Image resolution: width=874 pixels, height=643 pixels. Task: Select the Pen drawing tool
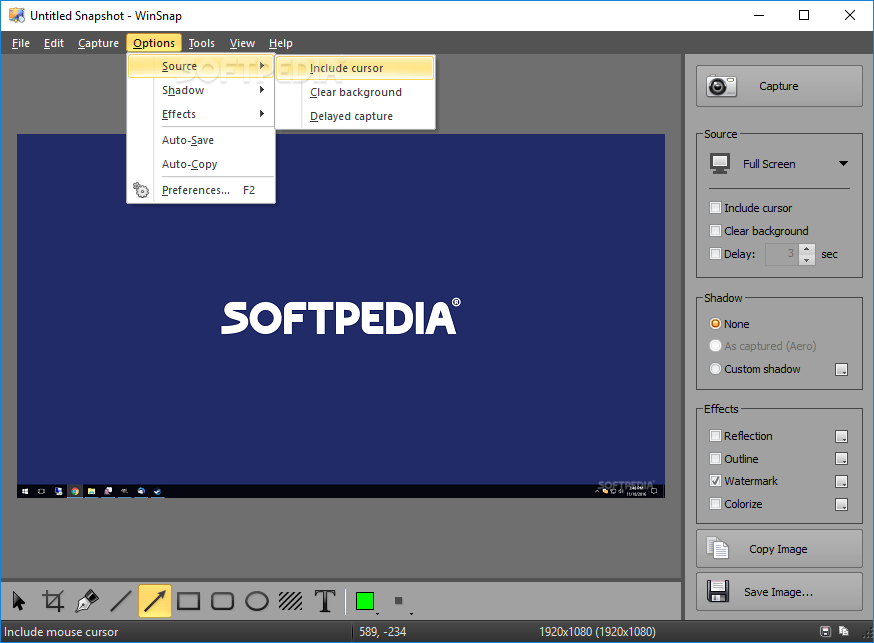[x=88, y=601]
